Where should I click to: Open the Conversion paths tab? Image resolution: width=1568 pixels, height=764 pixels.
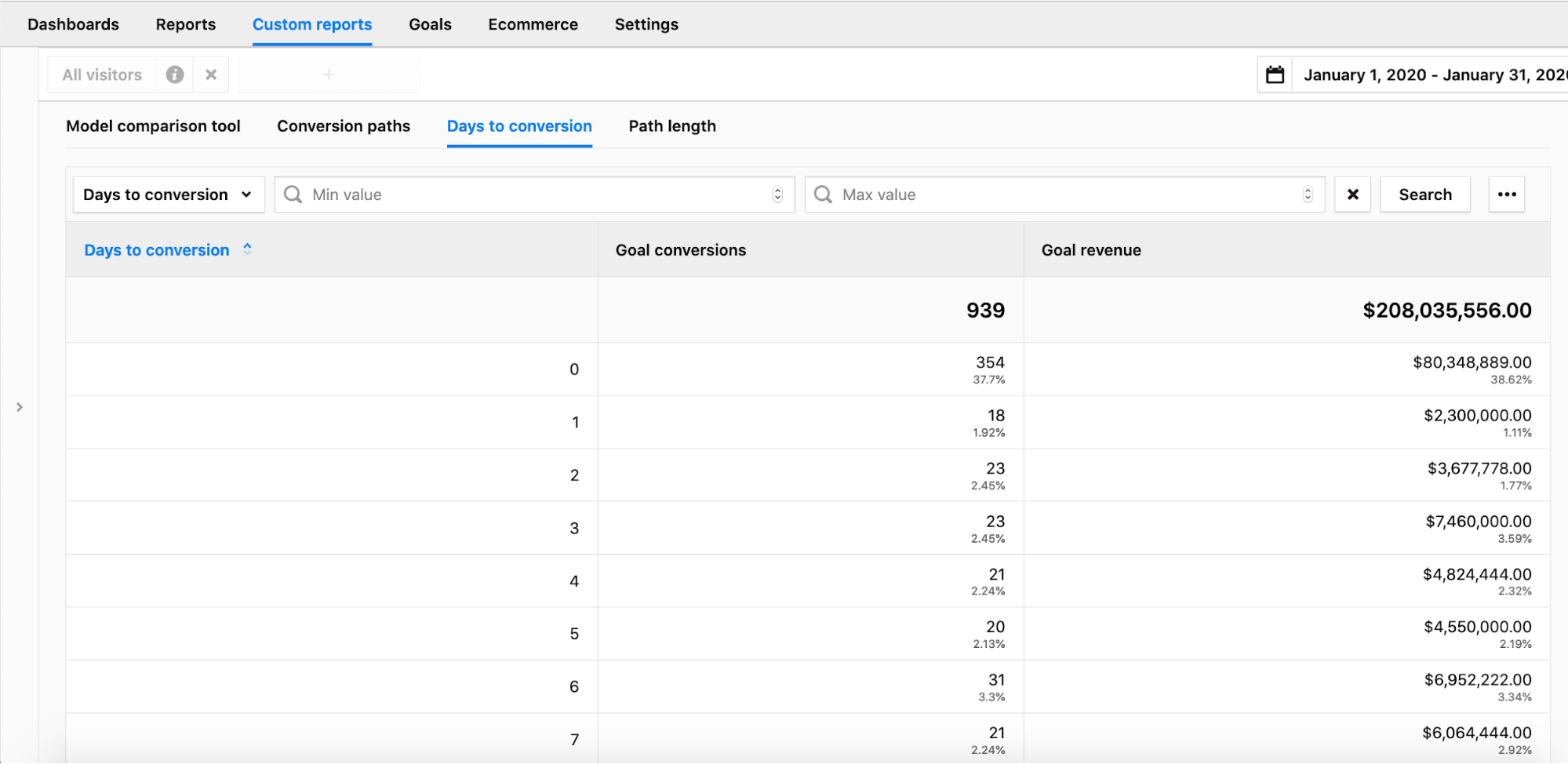click(x=343, y=126)
